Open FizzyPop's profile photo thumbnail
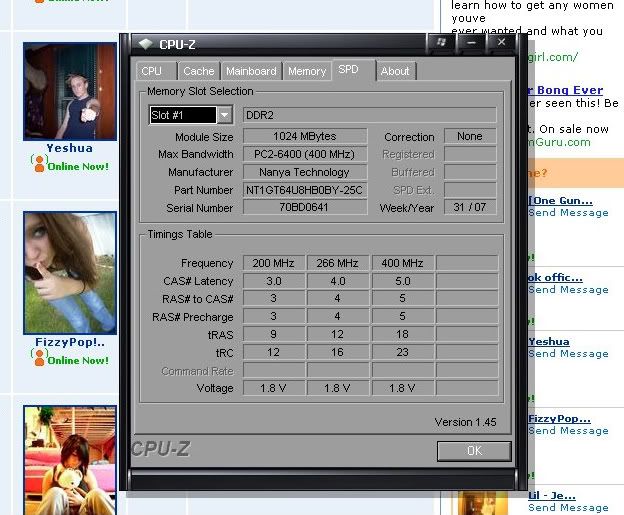Viewport: 624px width, 515px height. click(70, 272)
